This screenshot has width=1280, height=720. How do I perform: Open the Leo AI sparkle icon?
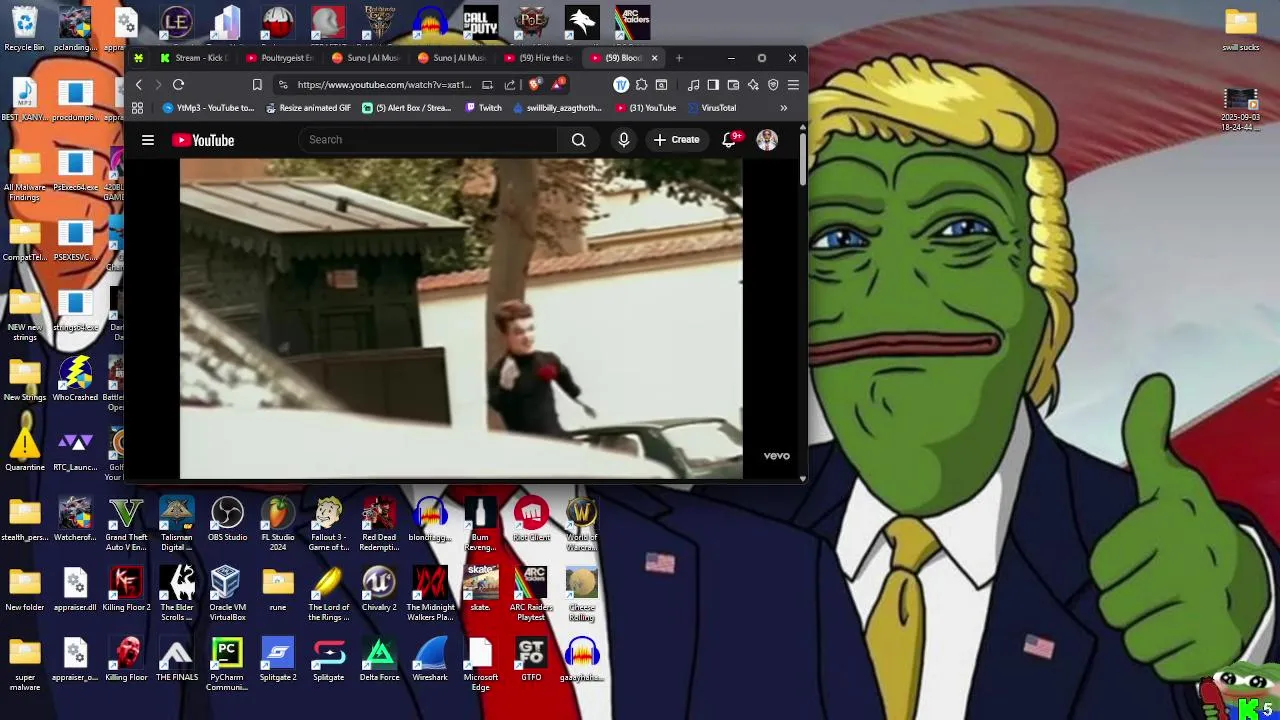click(x=753, y=85)
